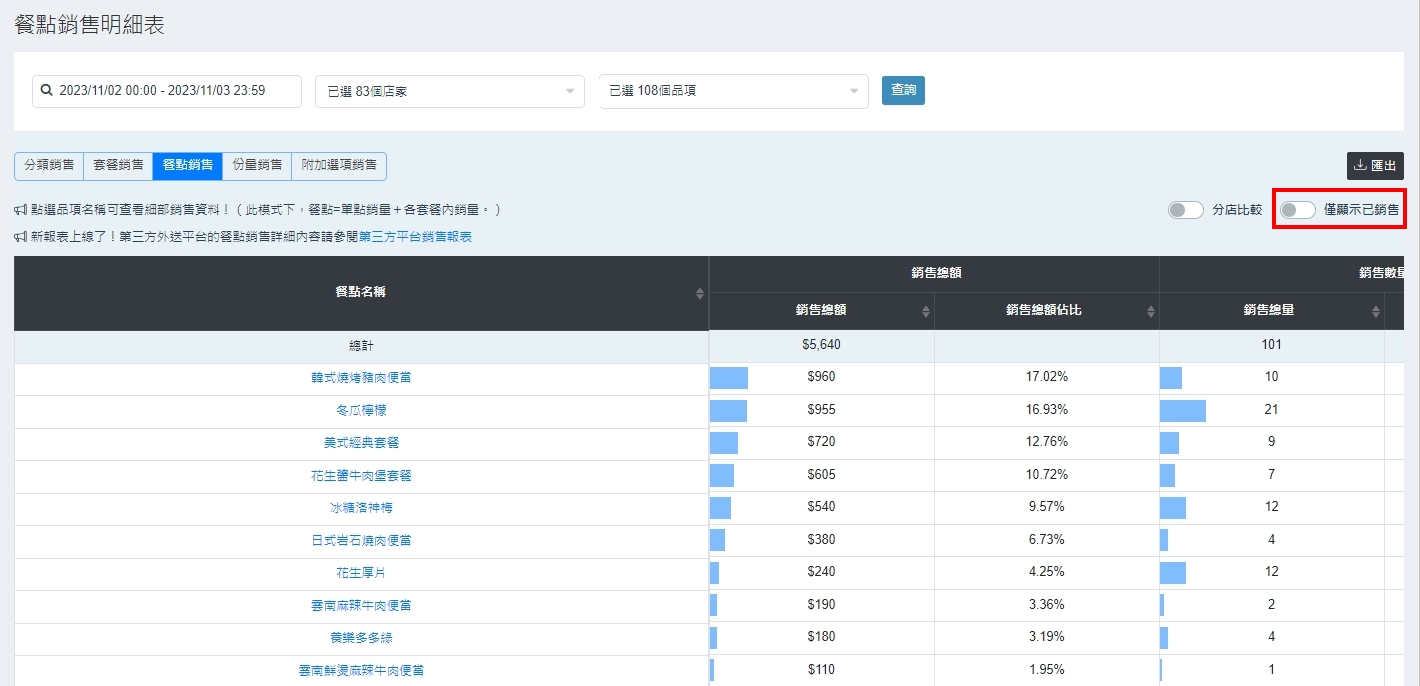Click sort icon on 餐點名稱 column header
Image resolution: width=1420 pixels, height=686 pixels.
click(699, 293)
